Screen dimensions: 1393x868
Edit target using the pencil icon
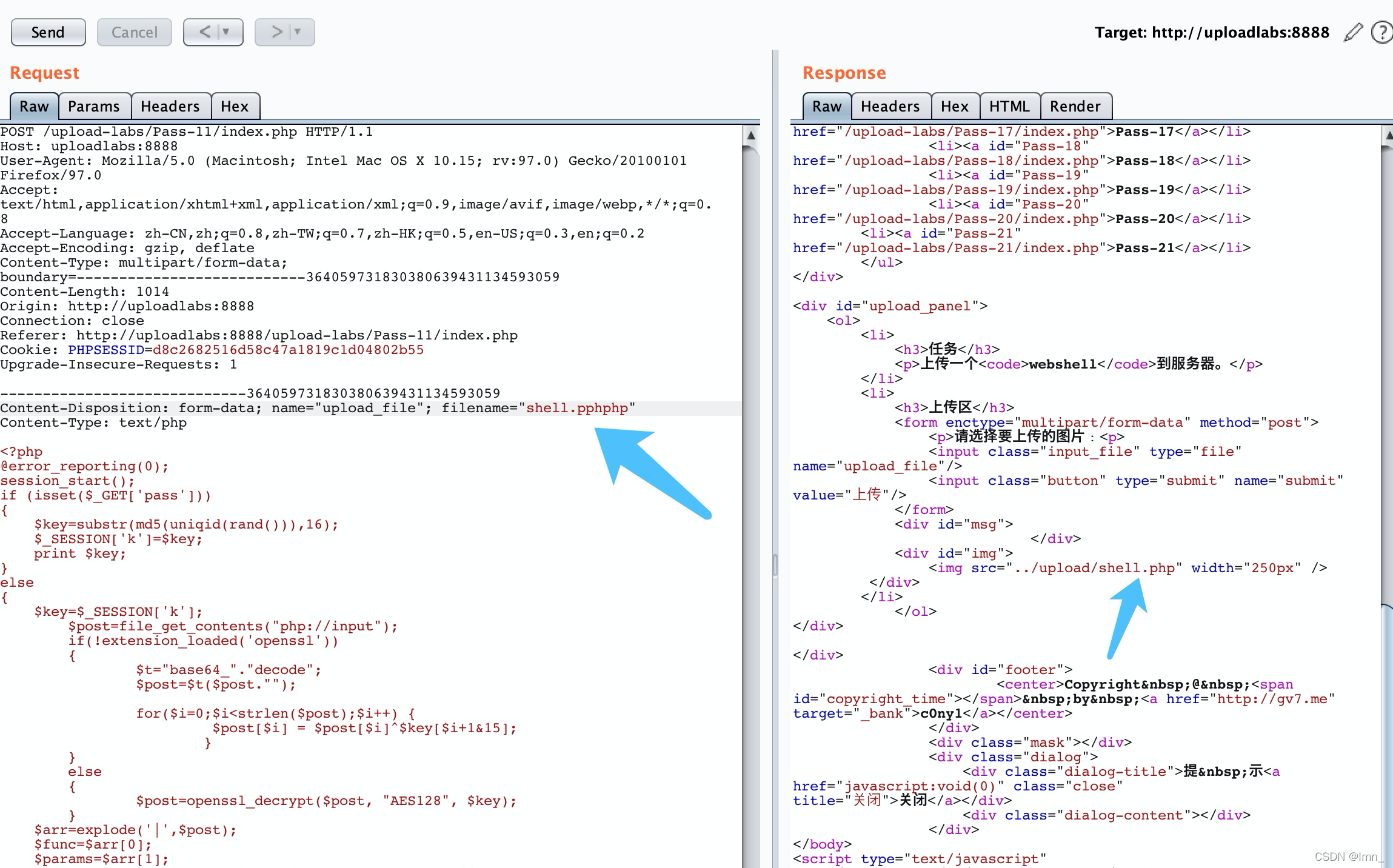pyautogui.click(x=1353, y=32)
